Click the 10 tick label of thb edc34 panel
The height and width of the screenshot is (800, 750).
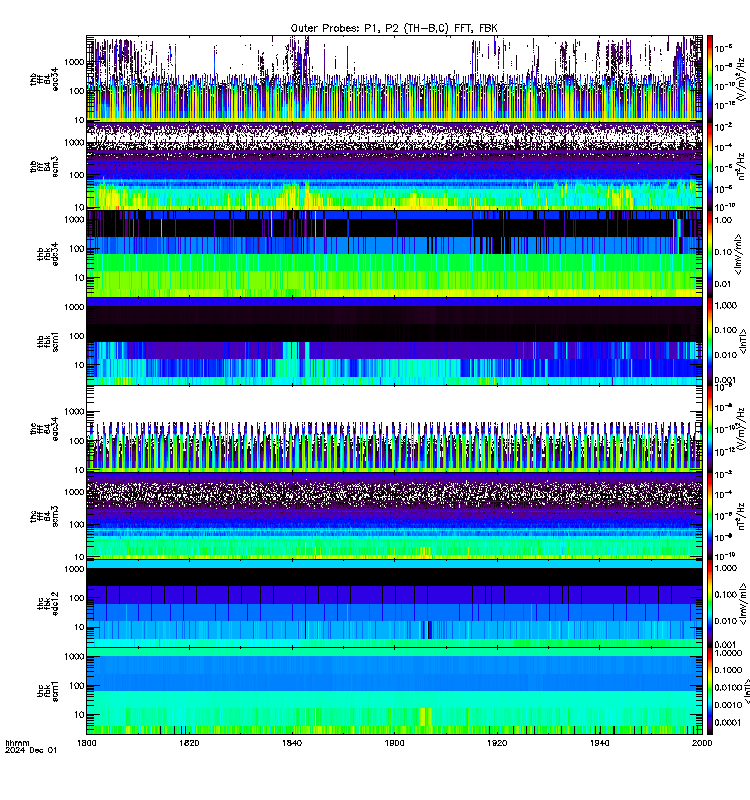[x=79, y=278]
